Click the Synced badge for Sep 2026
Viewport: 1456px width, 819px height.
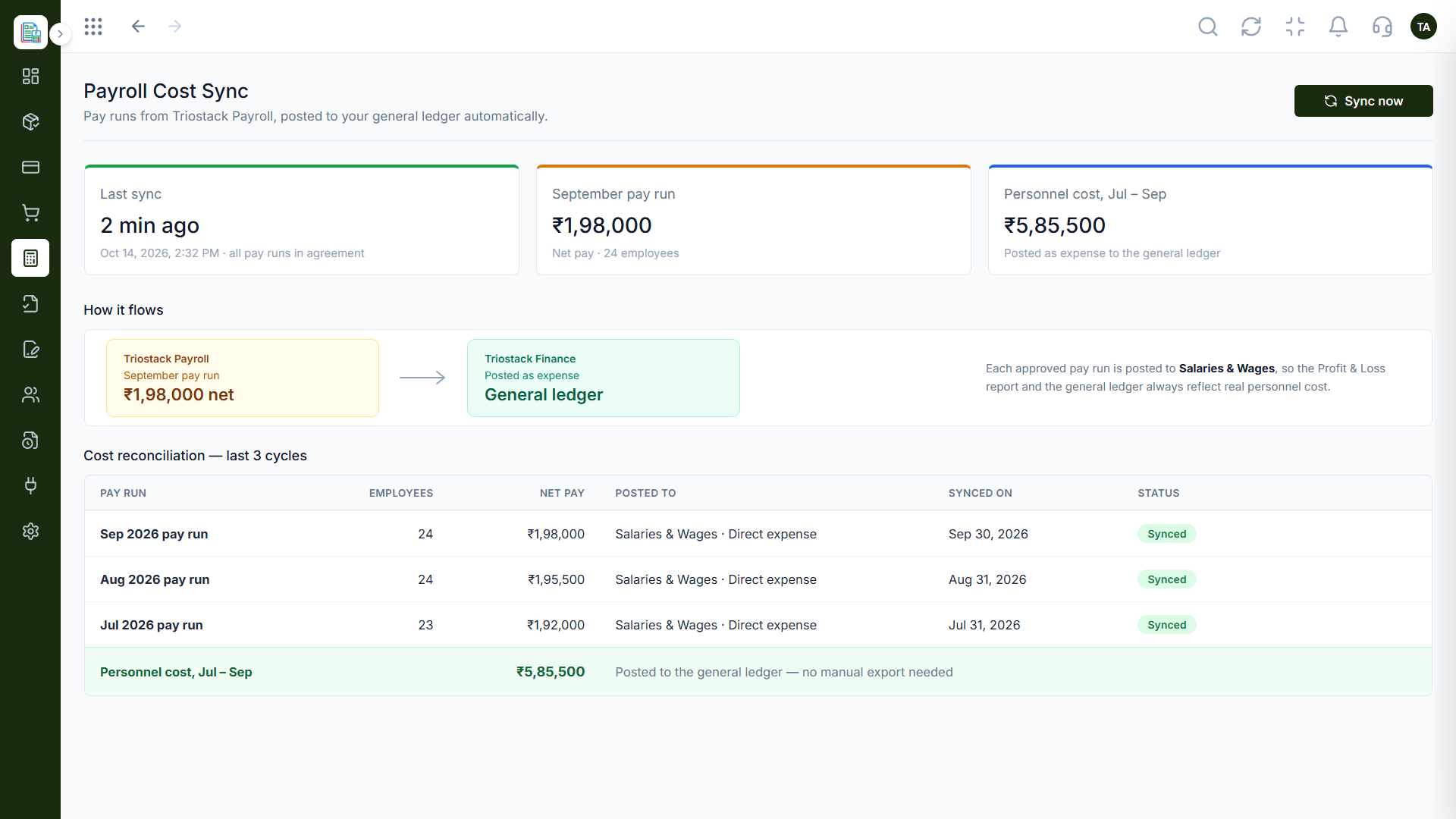[x=1166, y=534]
